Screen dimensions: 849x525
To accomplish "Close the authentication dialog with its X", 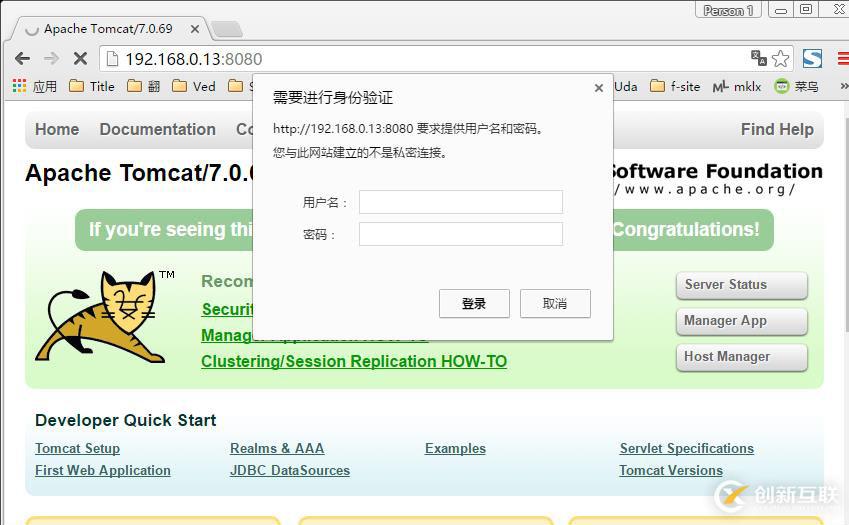I will pos(598,88).
